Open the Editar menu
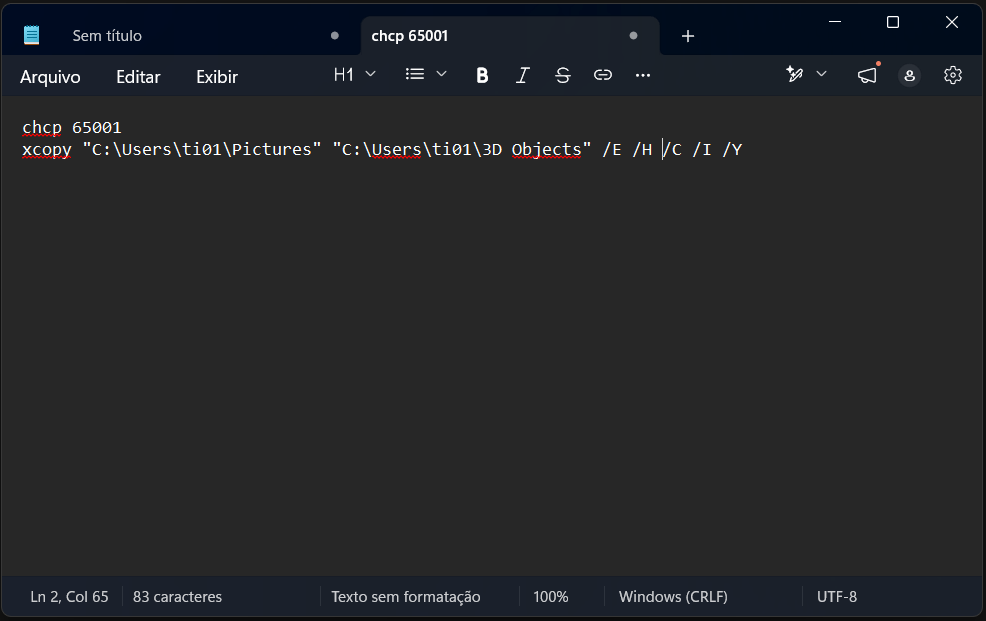986x621 pixels. 138,77
